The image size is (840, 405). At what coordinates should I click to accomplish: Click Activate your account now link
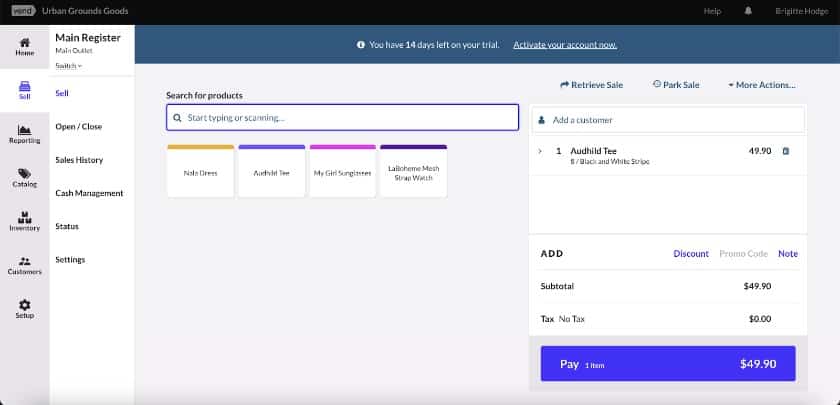[564, 46]
